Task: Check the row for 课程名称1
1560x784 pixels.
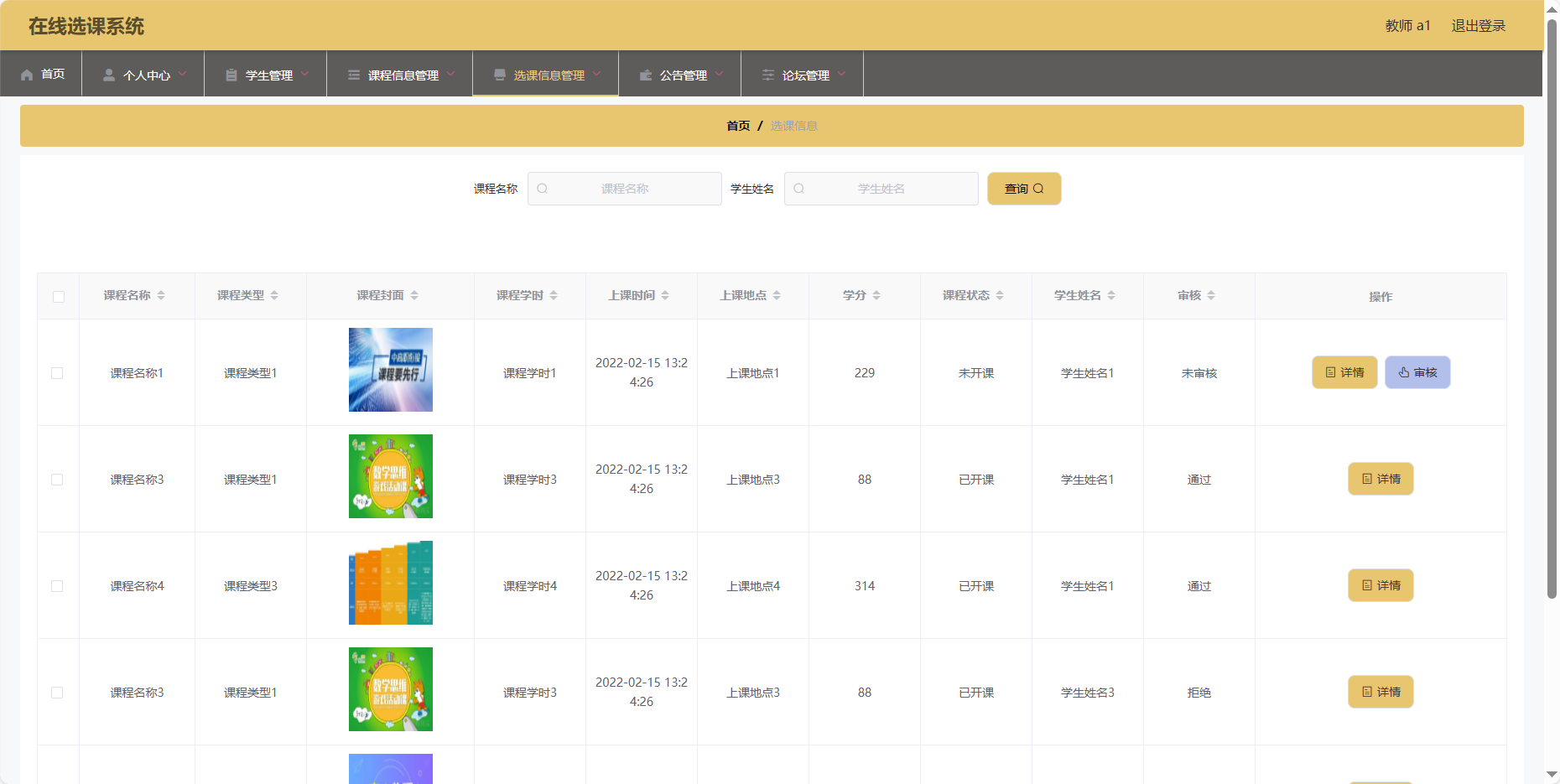Action: 57,373
